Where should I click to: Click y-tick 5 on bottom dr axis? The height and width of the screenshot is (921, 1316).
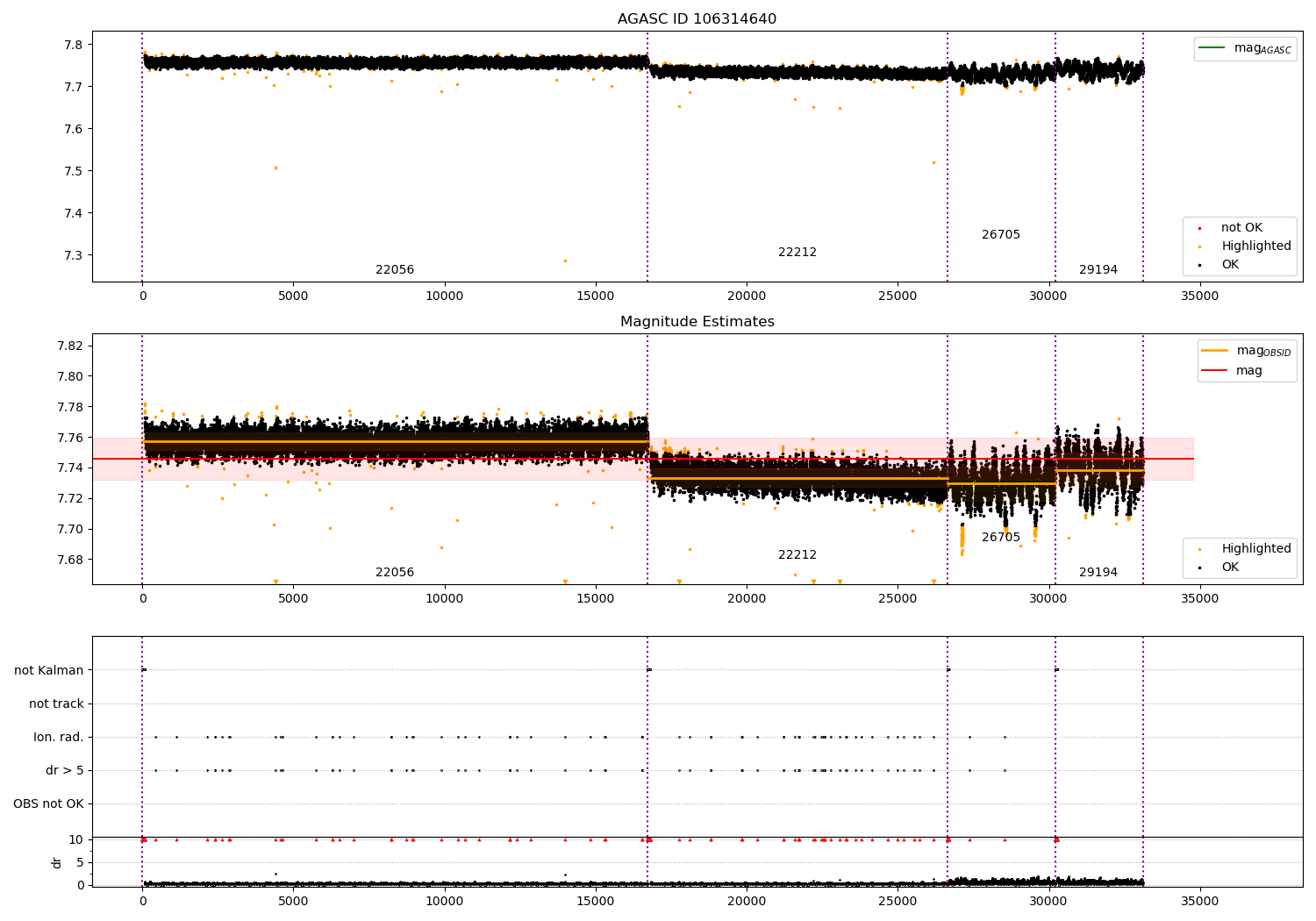click(x=80, y=862)
